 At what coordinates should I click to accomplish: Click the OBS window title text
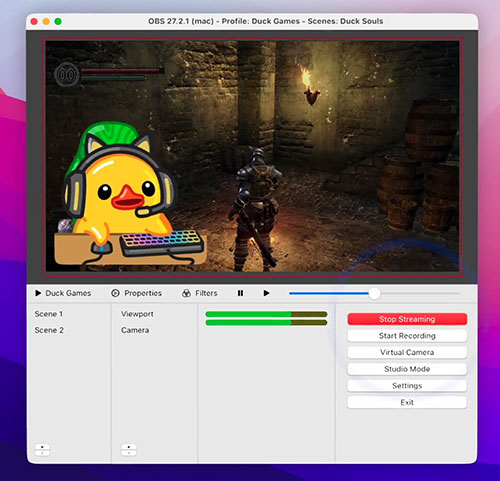(266, 21)
